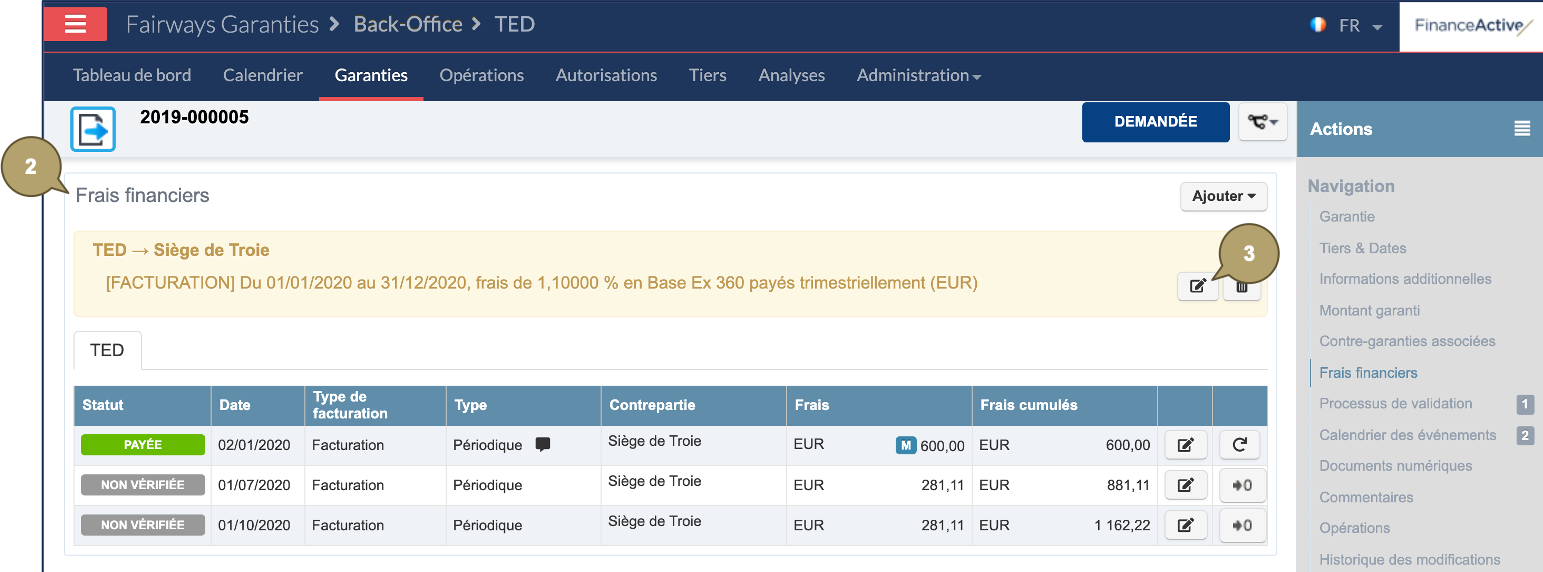1543x572 pixels.
Task: Click badge 1 next to Processus de validation
Action: [x=1525, y=404]
